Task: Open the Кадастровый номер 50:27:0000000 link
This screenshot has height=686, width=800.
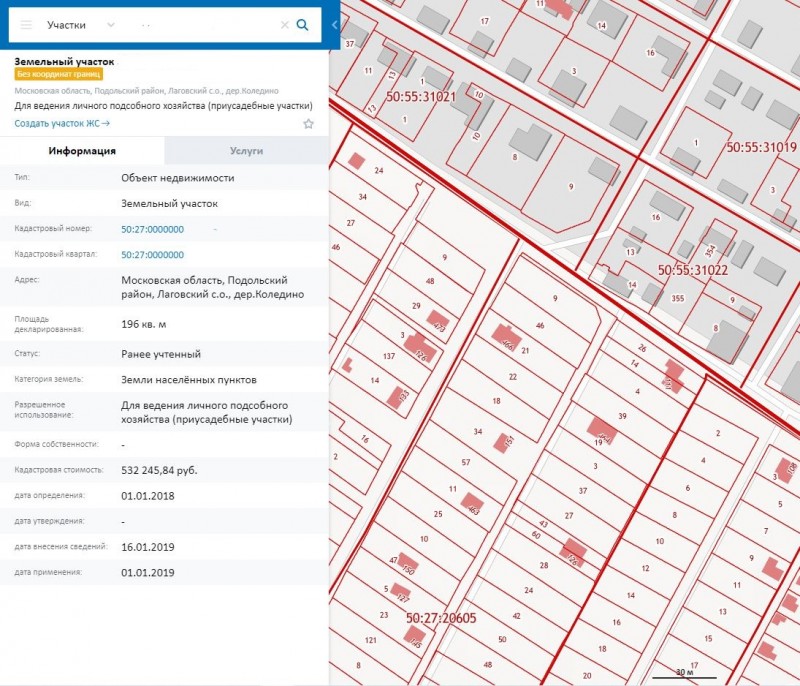Action: [152, 230]
